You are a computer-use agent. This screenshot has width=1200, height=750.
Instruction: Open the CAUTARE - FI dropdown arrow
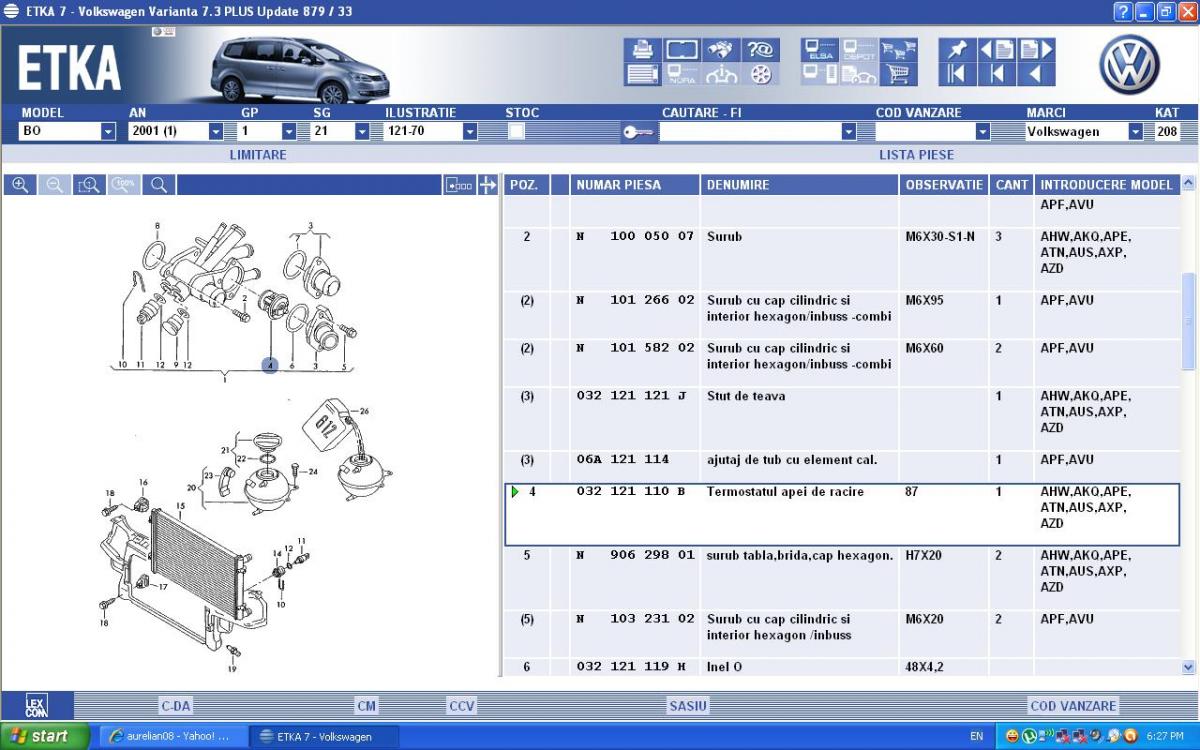click(x=850, y=131)
